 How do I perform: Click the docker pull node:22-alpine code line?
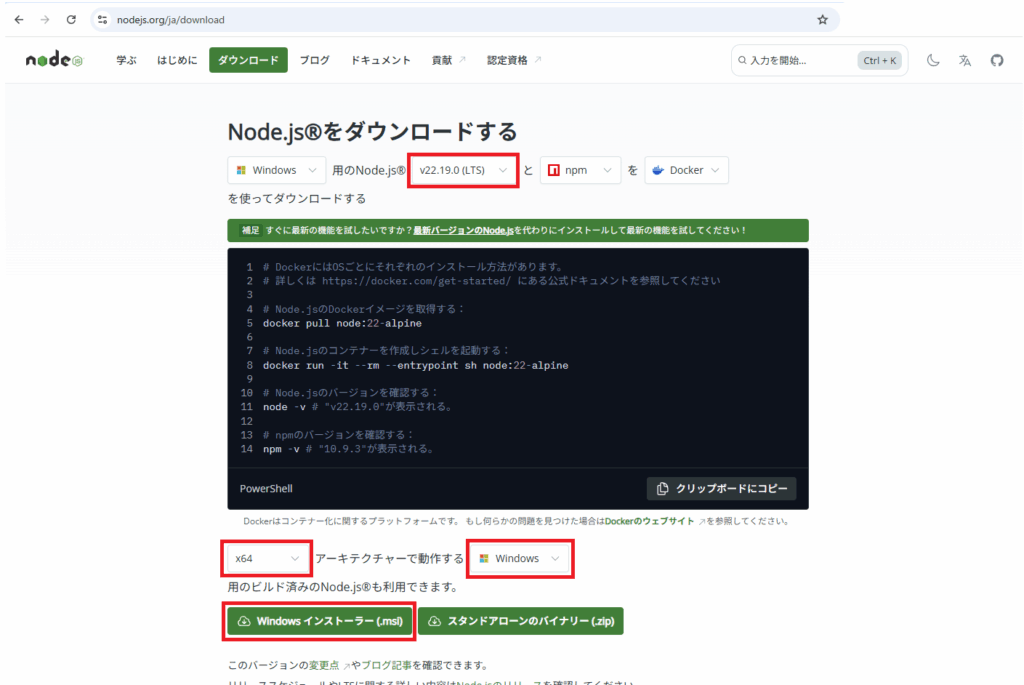click(x=342, y=323)
